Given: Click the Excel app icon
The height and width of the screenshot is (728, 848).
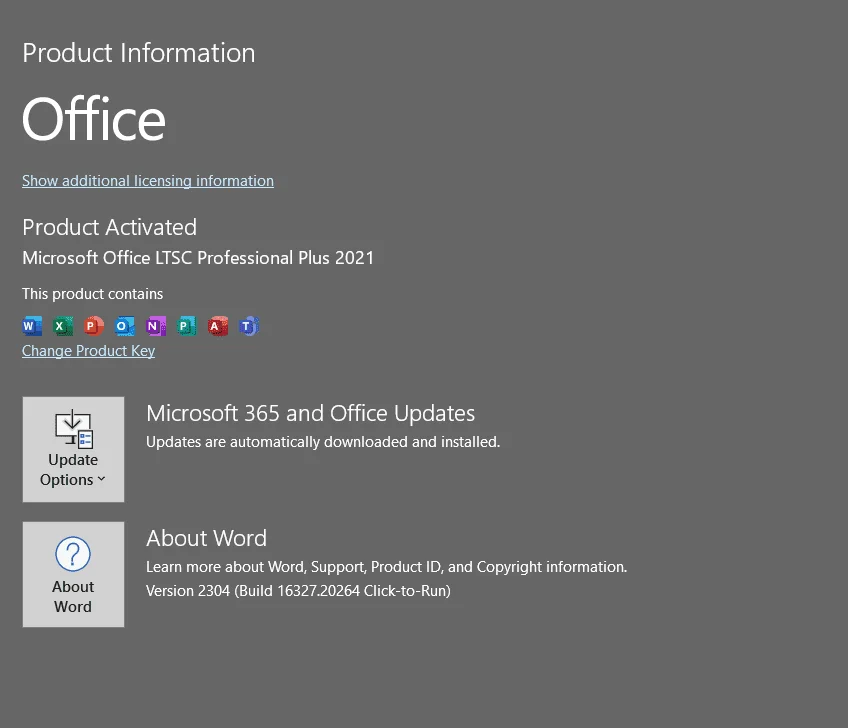Looking at the screenshot, I should coord(63,326).
